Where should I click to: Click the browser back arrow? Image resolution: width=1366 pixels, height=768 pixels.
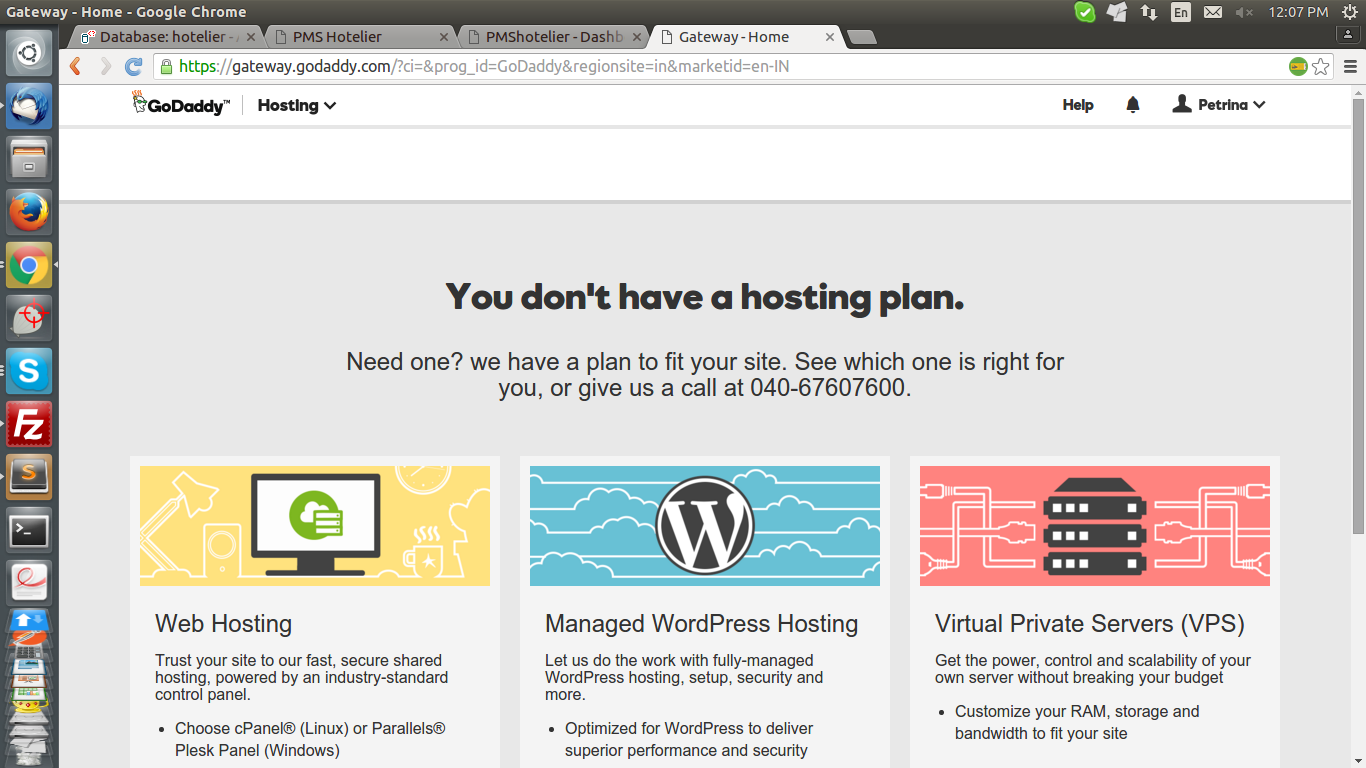[x=75, y=67]
